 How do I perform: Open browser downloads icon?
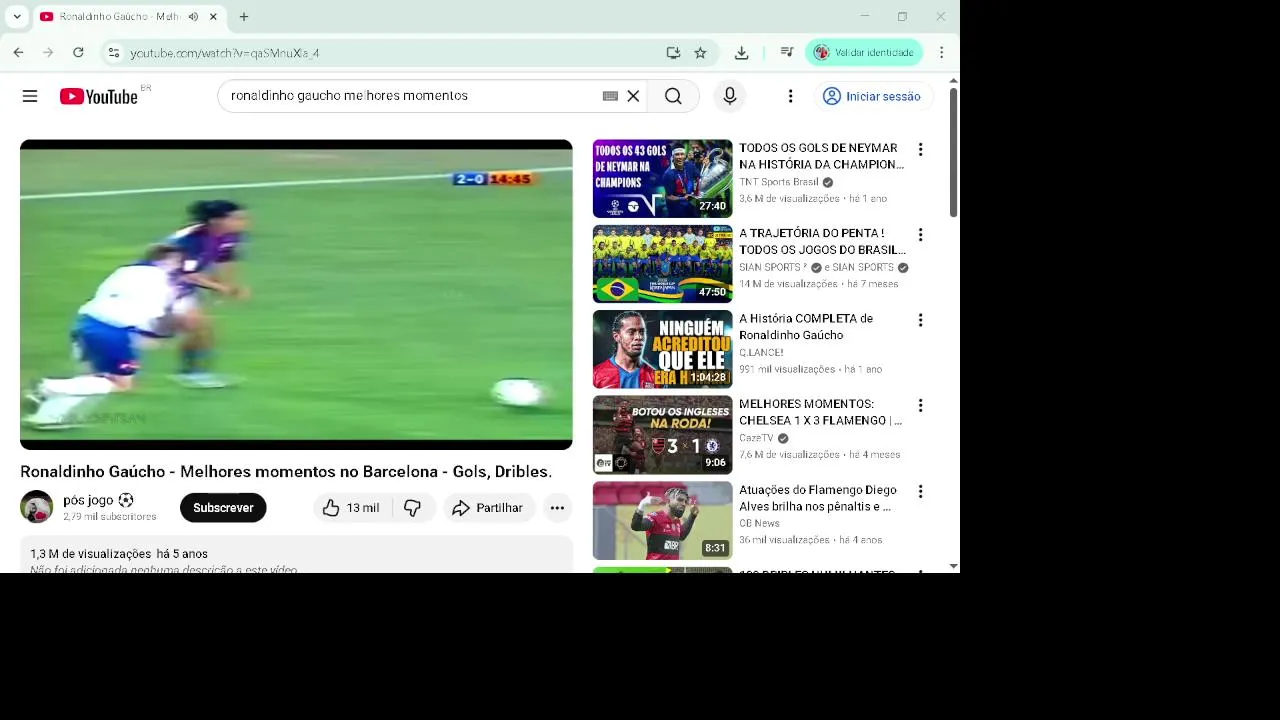coord(741,53)
